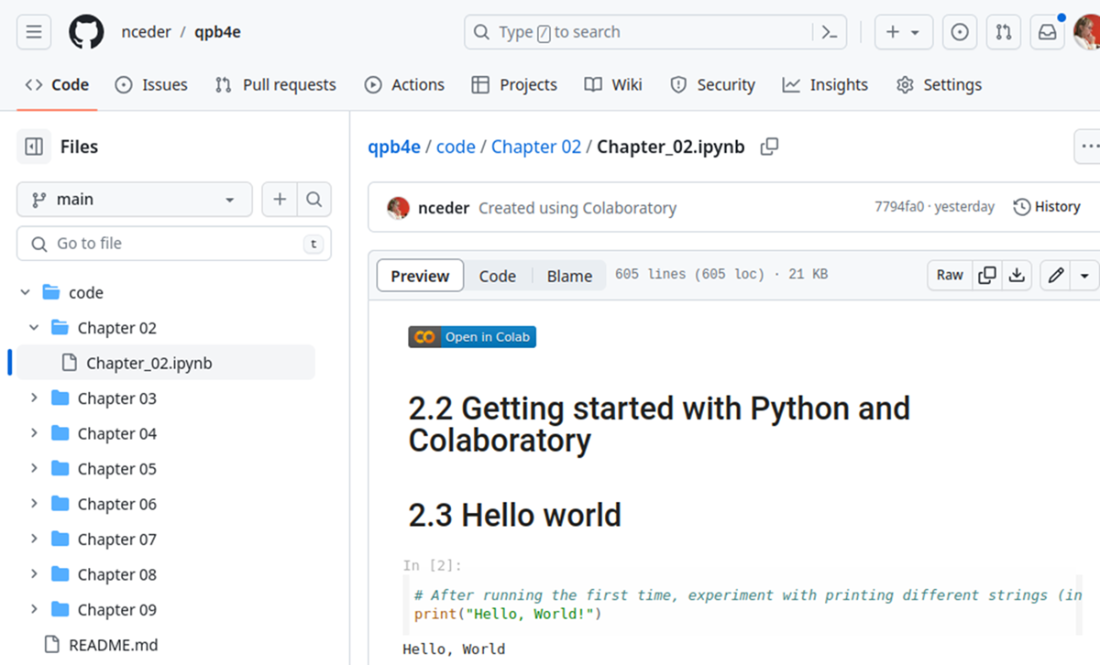
Task: Open the Create new dropdown in top bar
Action: [903, 31]
